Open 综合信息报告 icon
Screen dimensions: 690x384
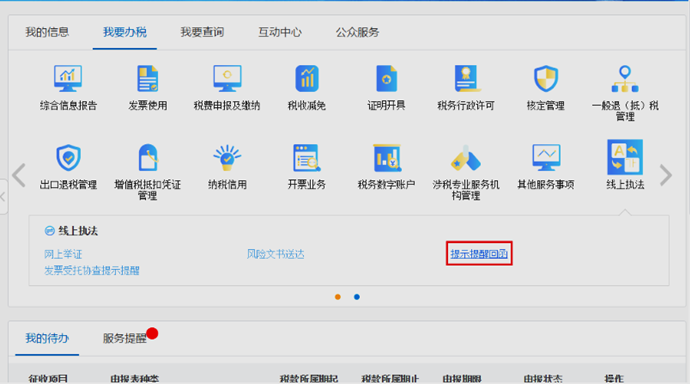[68, 78]
